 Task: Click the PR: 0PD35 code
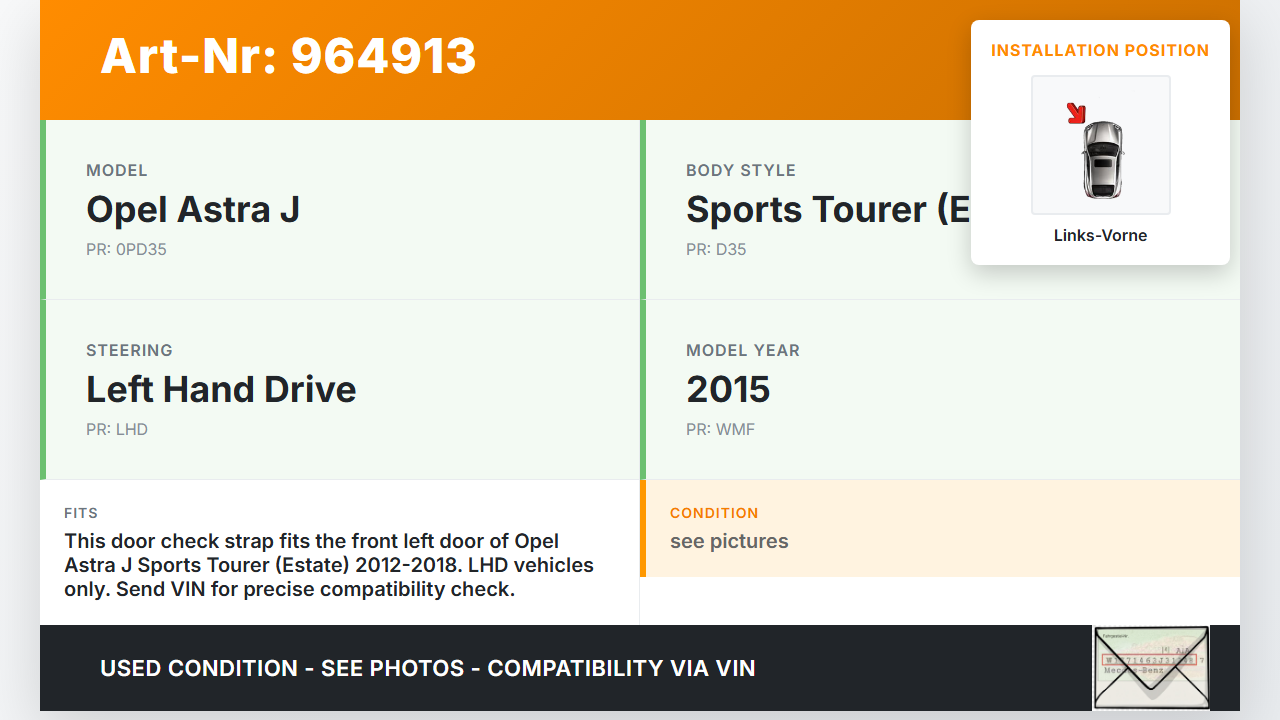click(126, 250)
